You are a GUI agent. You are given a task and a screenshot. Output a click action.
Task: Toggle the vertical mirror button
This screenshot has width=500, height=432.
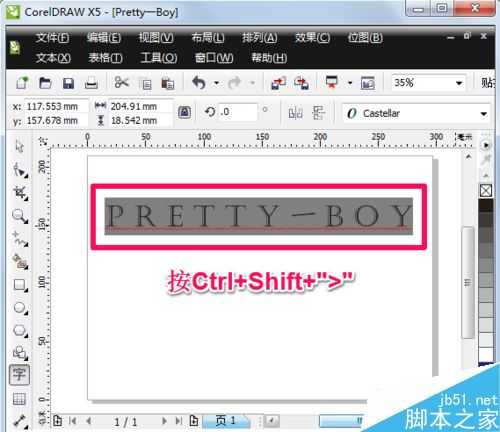coord(318,113)
